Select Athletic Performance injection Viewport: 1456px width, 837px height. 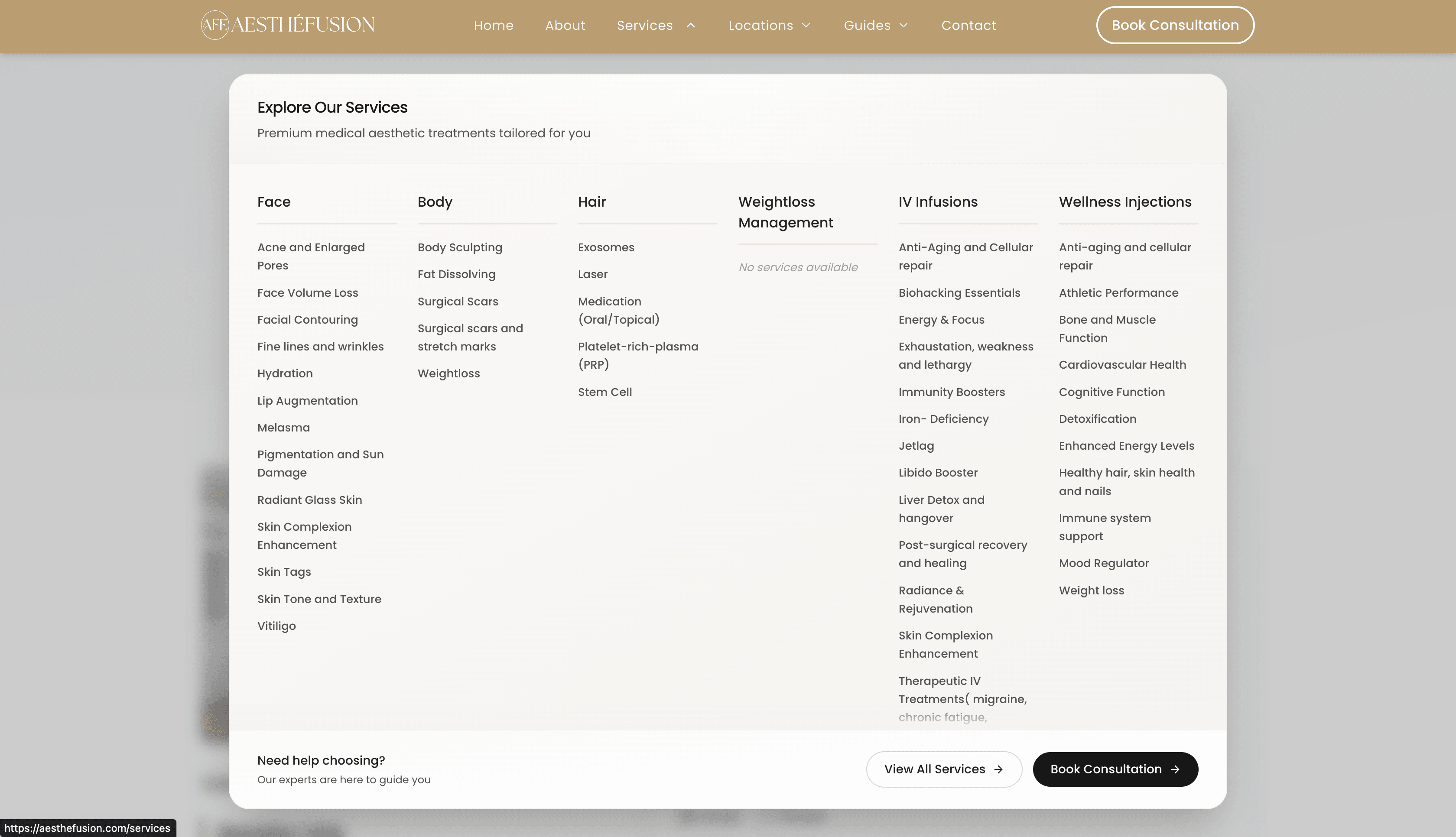click(1118, 292)
